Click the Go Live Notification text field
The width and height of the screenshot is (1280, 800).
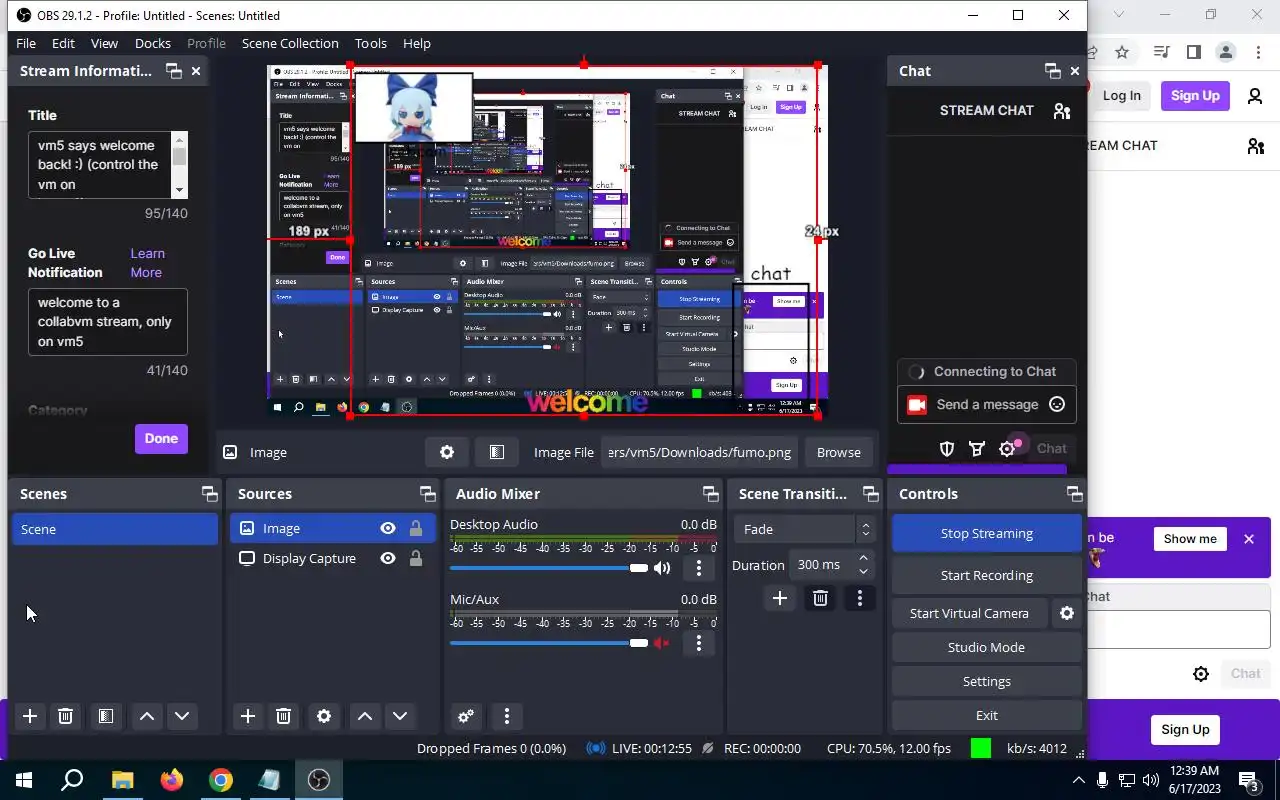(107, 322)
